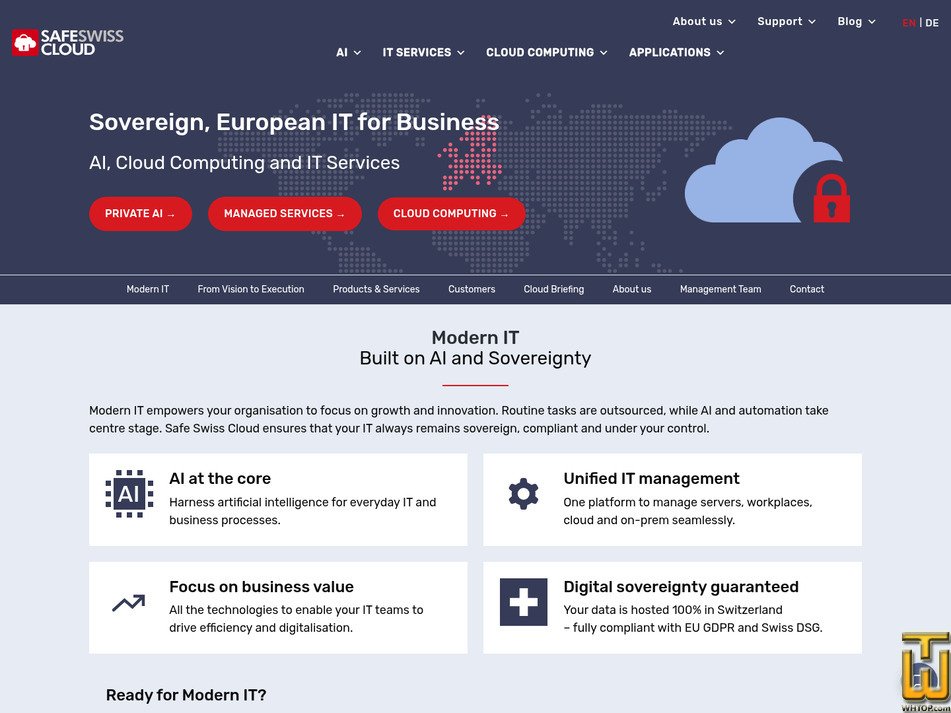Viewport: 951px width, 713px height.
Task: Click the 'Built on AI and Sovereignty' subheading
Action: (476, 358)
